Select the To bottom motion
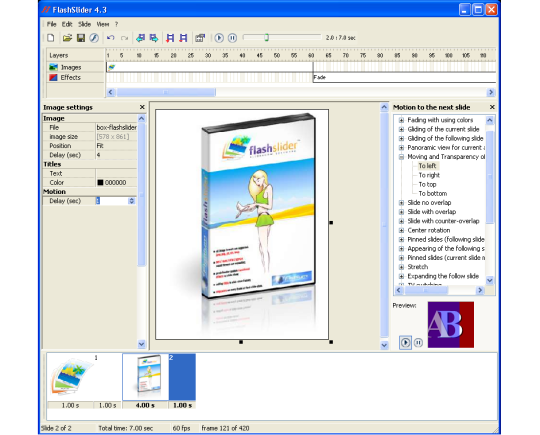 tap(433, 194)
